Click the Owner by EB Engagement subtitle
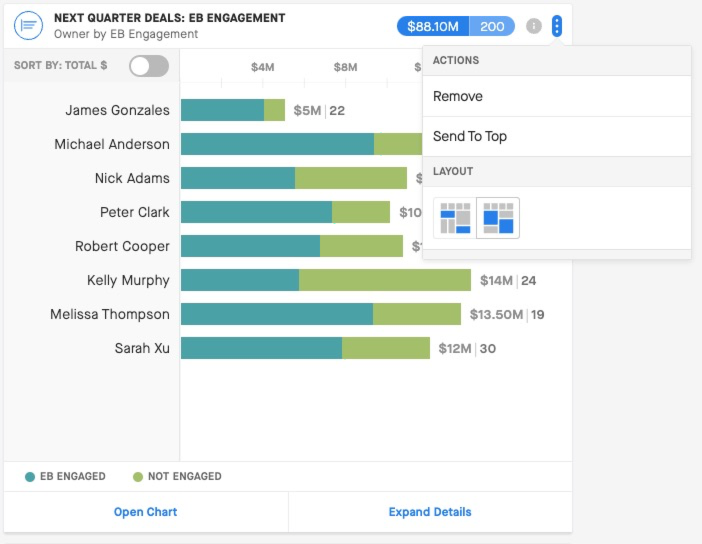Screen dimensions: 702x544 click(x=126, y=34)
